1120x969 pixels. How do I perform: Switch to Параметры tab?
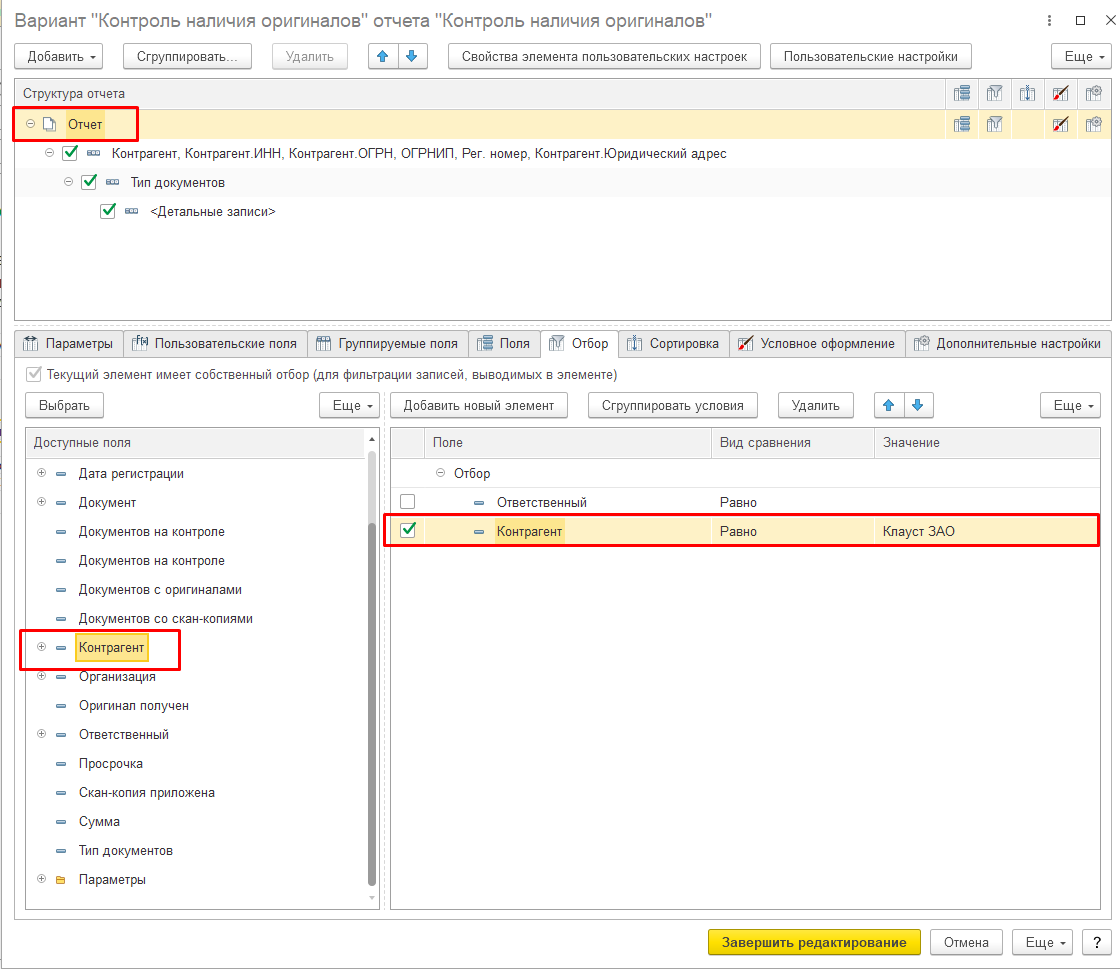click(x=69, y=343)
